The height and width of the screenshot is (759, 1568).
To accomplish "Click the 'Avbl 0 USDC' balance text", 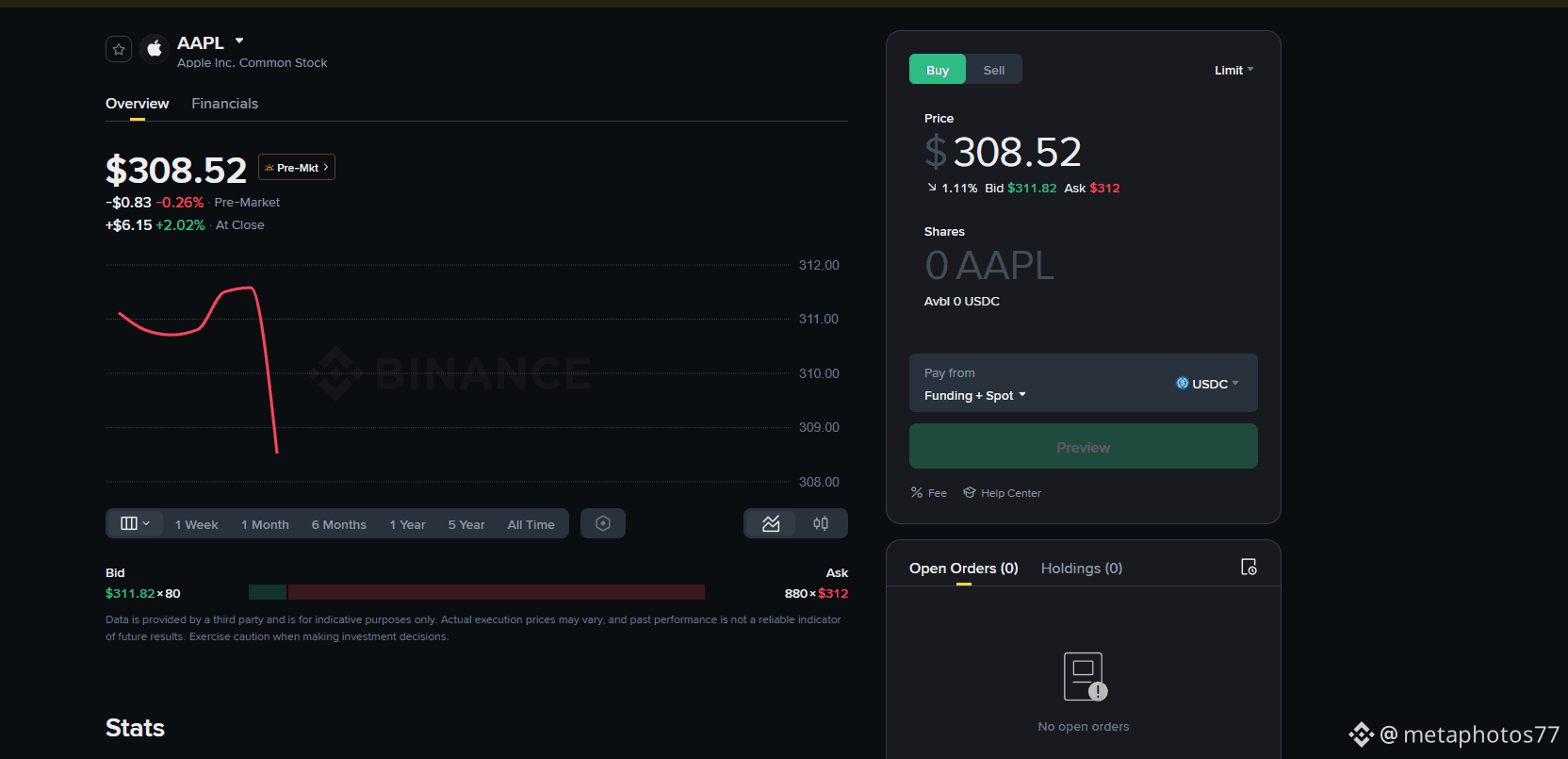I will point(962,302).
